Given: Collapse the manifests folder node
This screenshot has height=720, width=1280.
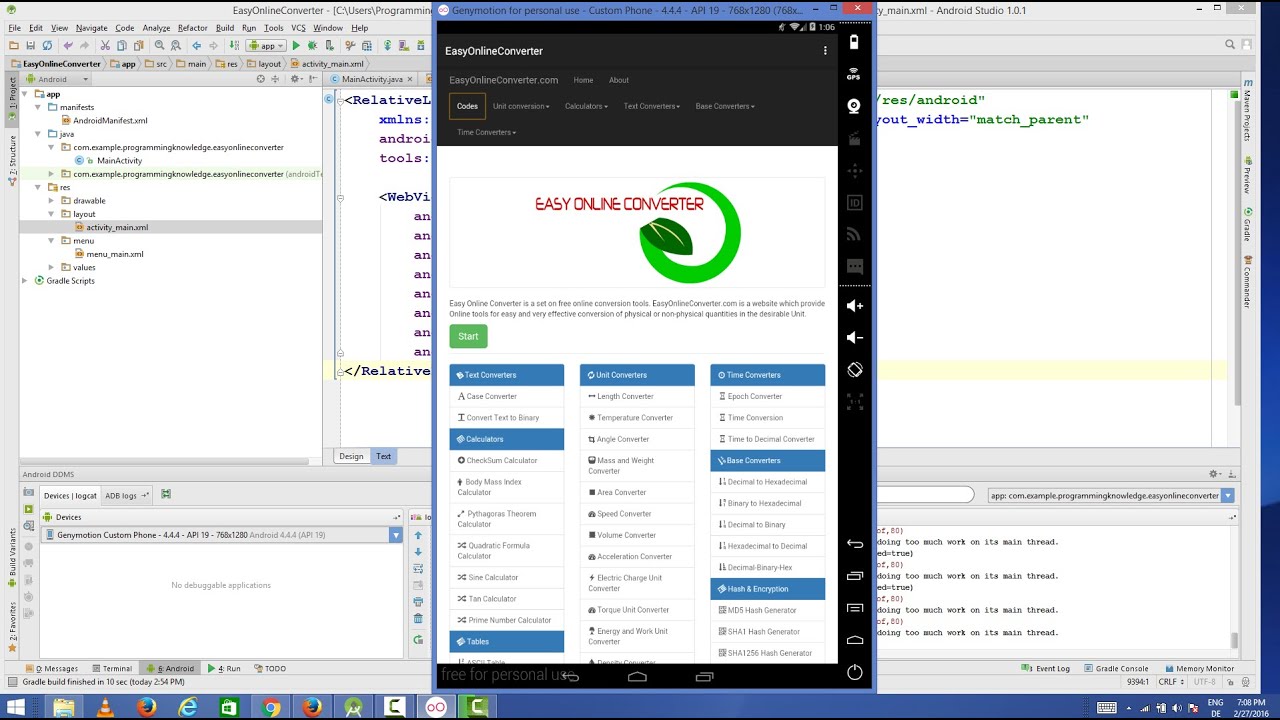Looking at the screenshot, I should pos(38,107).
